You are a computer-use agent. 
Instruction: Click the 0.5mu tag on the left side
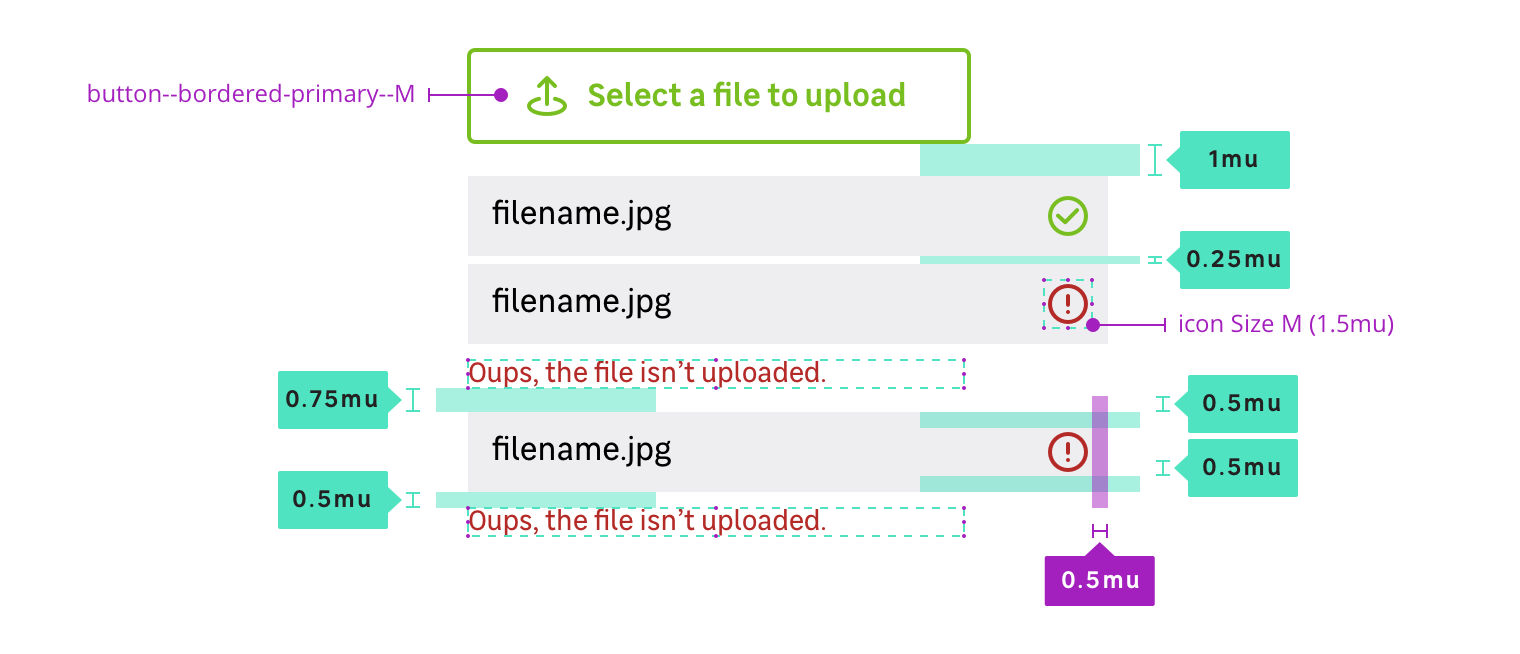(x=333, y=500)
